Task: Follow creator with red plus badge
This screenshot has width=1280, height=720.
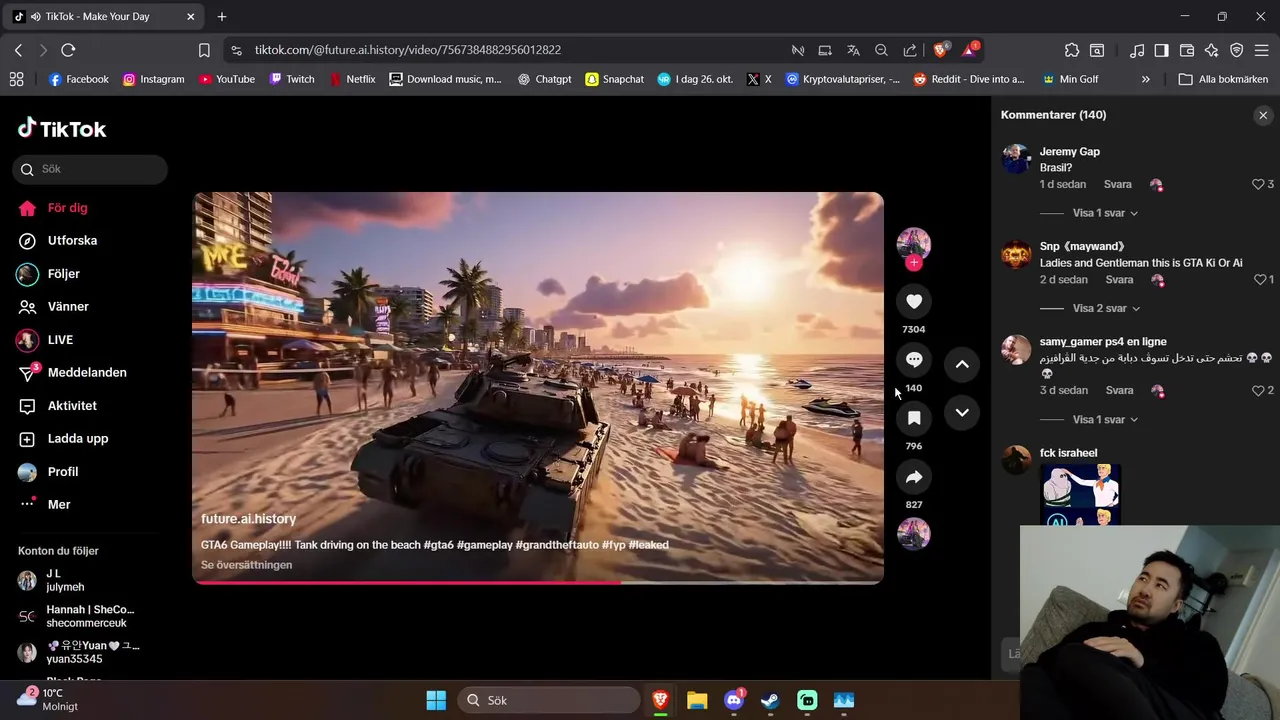Action: [914, 263]
